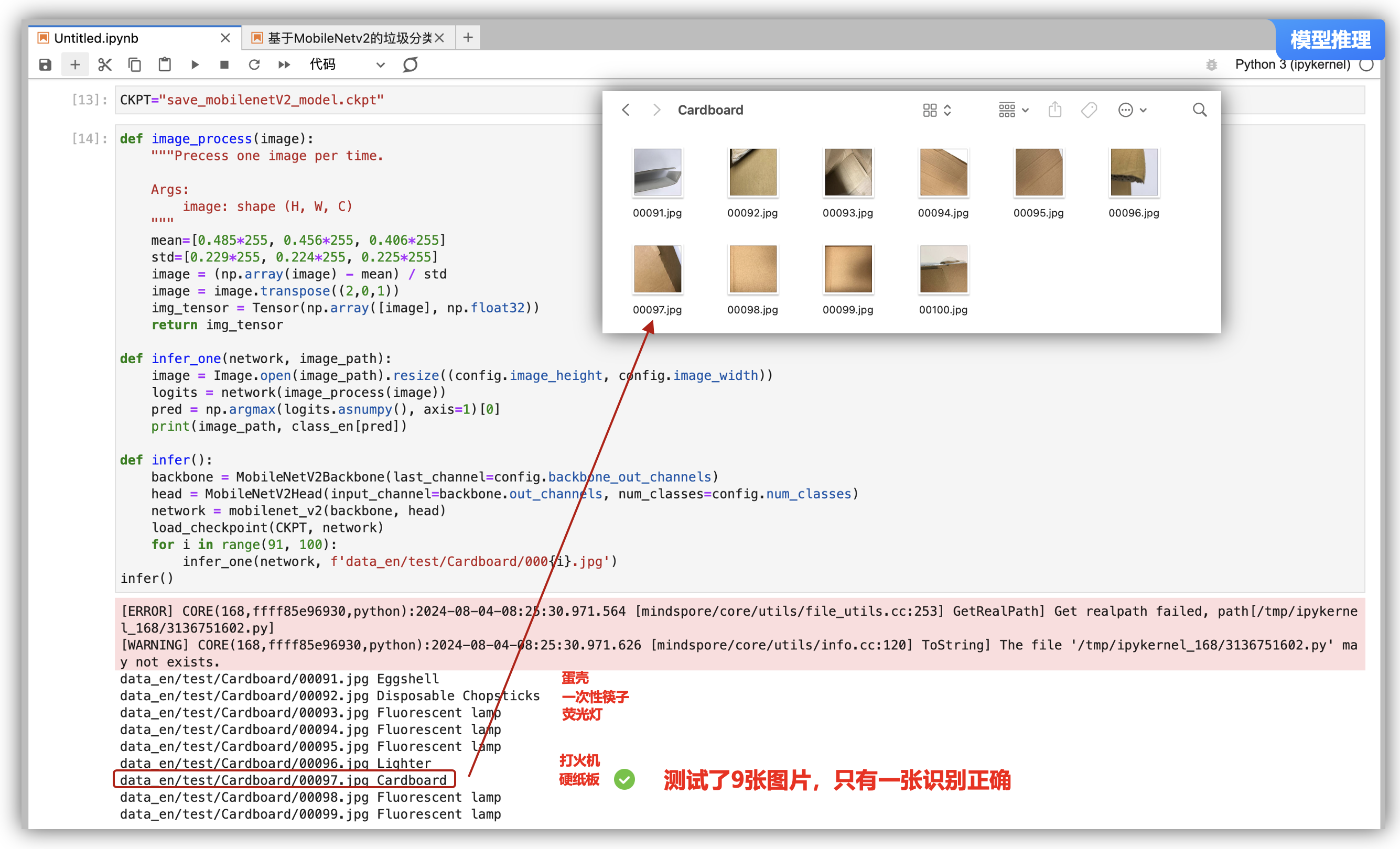1400x849 pixels.
Task: Select the 00097.jpg thumbnail
Action: pyautogui.click(x=657, y=269)
